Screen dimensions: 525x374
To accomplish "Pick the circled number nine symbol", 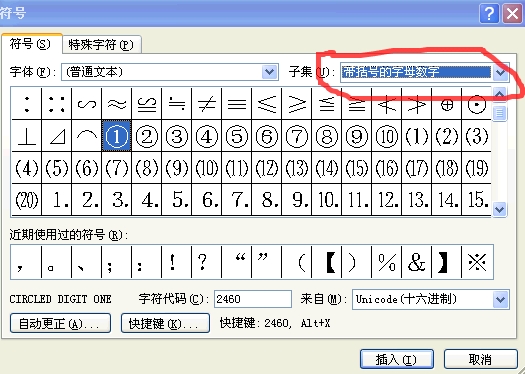I will [357, 136].
